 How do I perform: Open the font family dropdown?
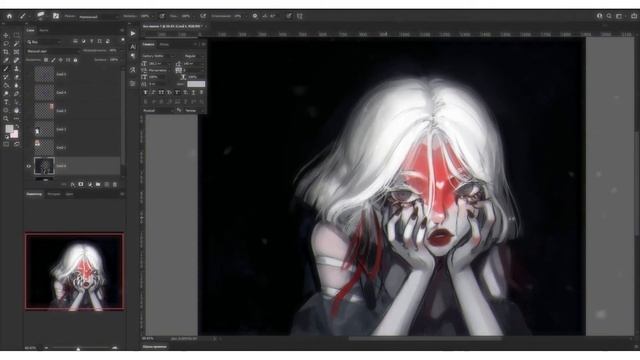[x=158, y=56]
